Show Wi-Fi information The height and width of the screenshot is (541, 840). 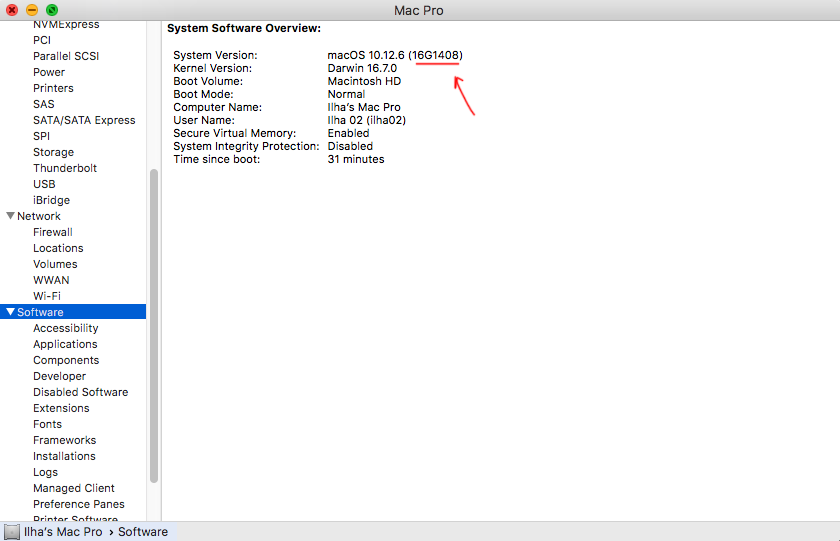(47, 296)
